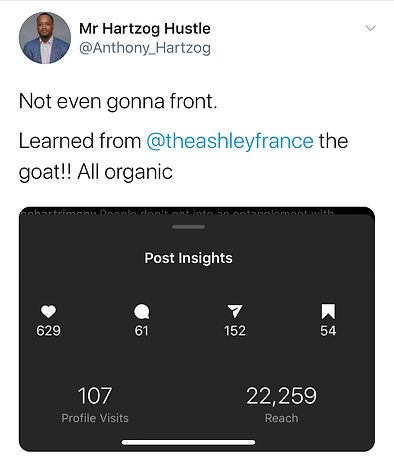This screenshot has height=468, width=394.
Task: Tap the 107 Profile Visits stat
Action: pos(95,404)
